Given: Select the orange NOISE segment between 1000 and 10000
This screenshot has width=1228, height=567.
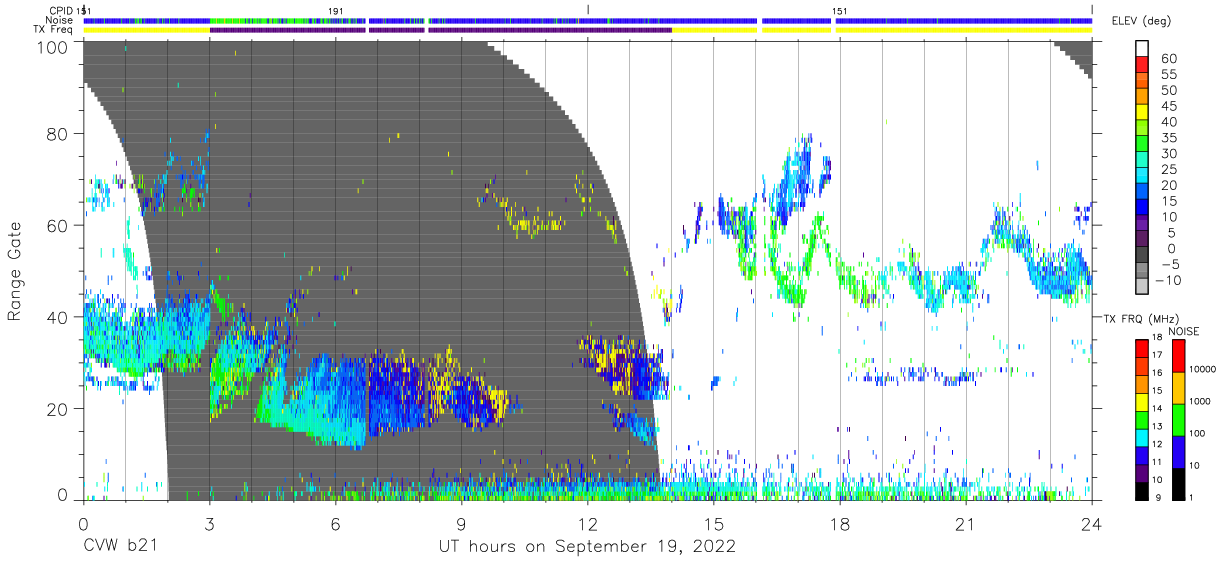Looking at the screenshot, I should tap(1178, 387).
